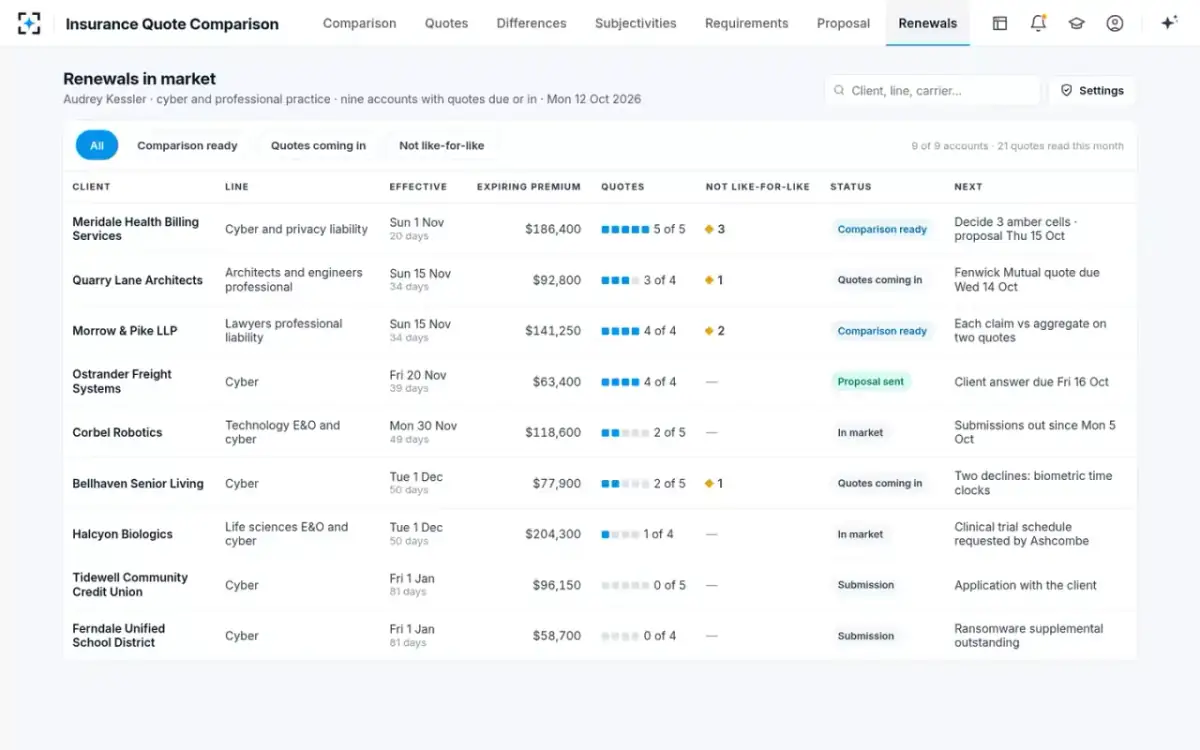Viewport: 1200px width, 750px height.
Task: Click Halcyon Biologics quotes progress 1 of 4
Action: tap(638, 534)
